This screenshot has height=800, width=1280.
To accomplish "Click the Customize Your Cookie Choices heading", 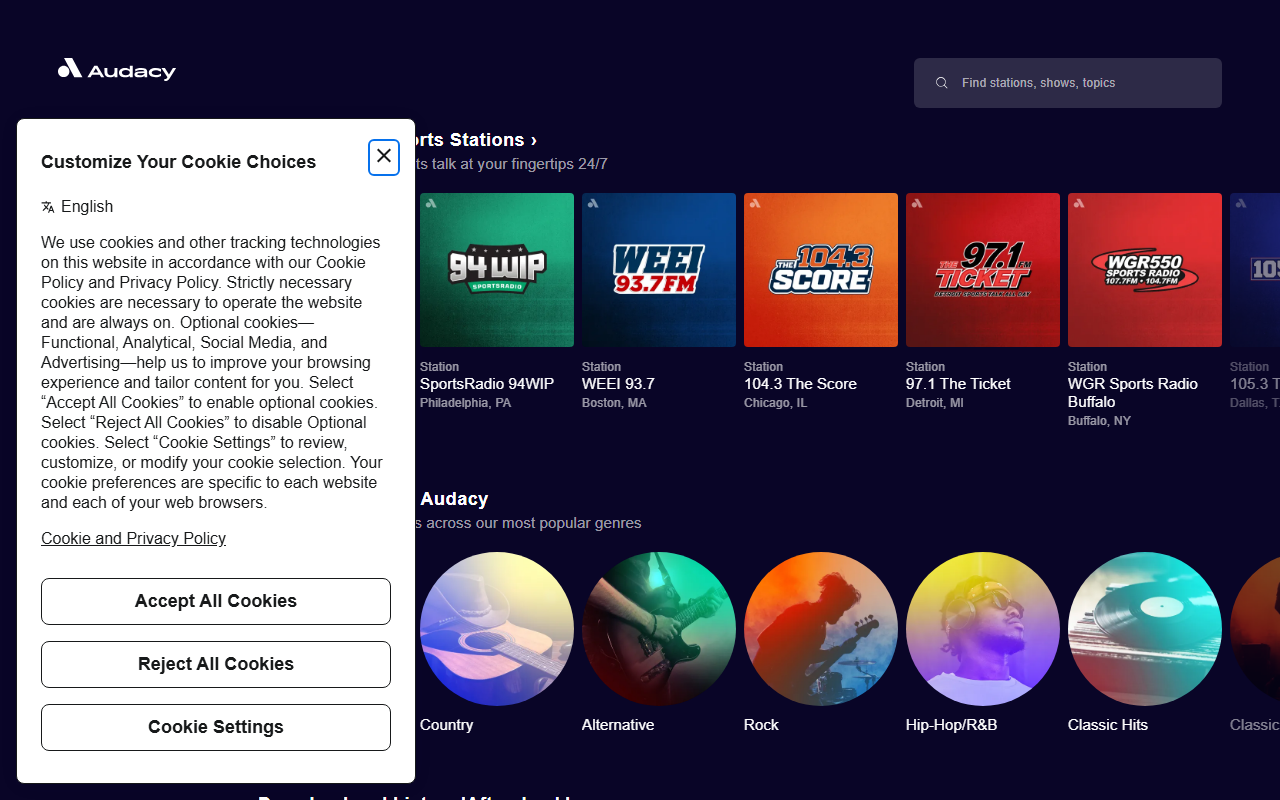I will point(179,162).
